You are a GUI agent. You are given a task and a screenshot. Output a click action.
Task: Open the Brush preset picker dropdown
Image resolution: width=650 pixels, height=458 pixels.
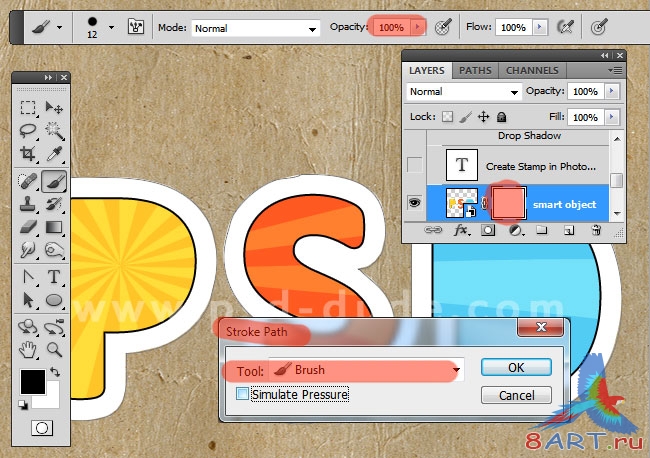click(x=111, y=28)
